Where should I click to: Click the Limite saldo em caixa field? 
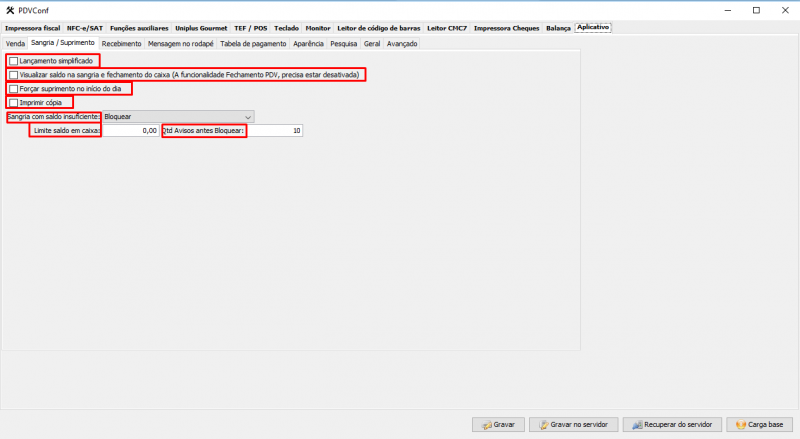pos(130,131)
